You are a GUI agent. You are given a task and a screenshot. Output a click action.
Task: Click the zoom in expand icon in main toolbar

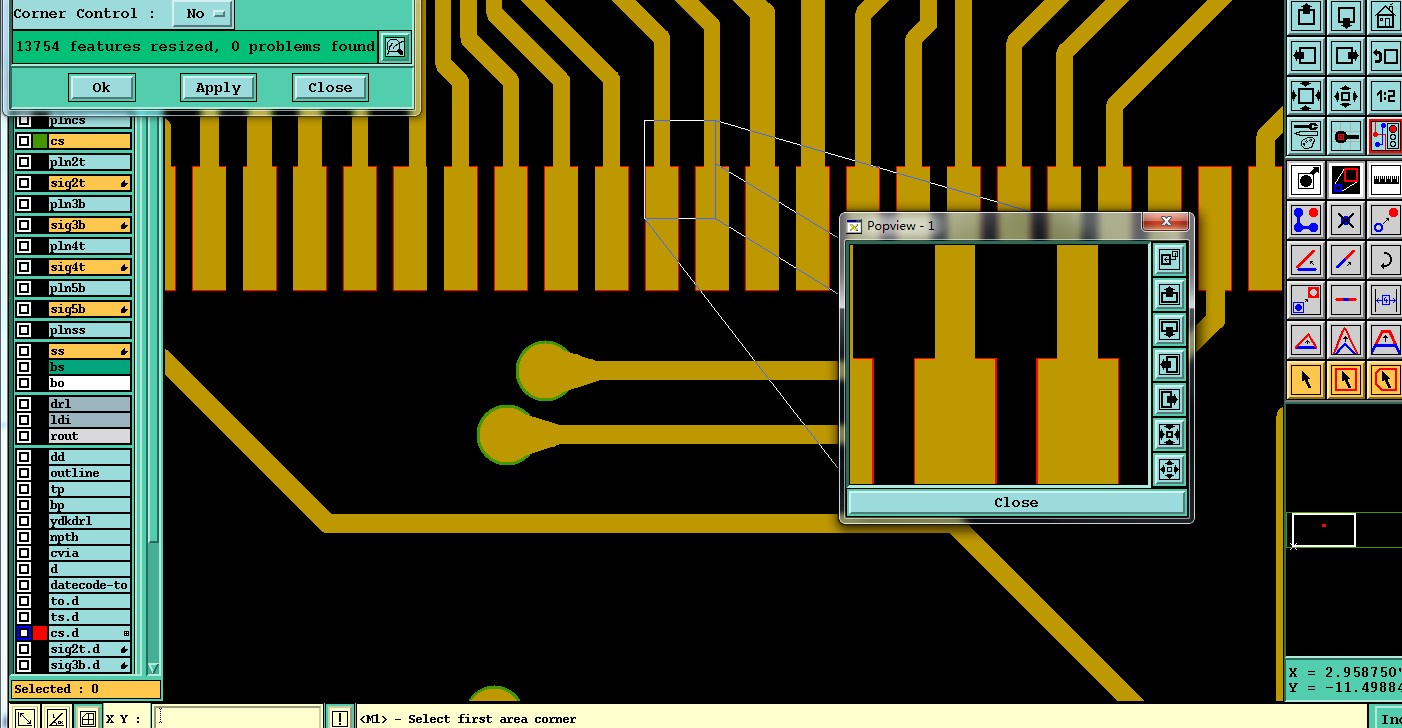click(x=1306, y=96)
